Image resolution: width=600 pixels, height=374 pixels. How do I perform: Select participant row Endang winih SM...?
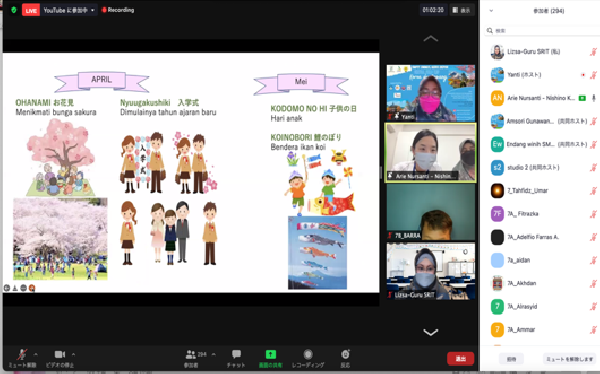[542, 144]
